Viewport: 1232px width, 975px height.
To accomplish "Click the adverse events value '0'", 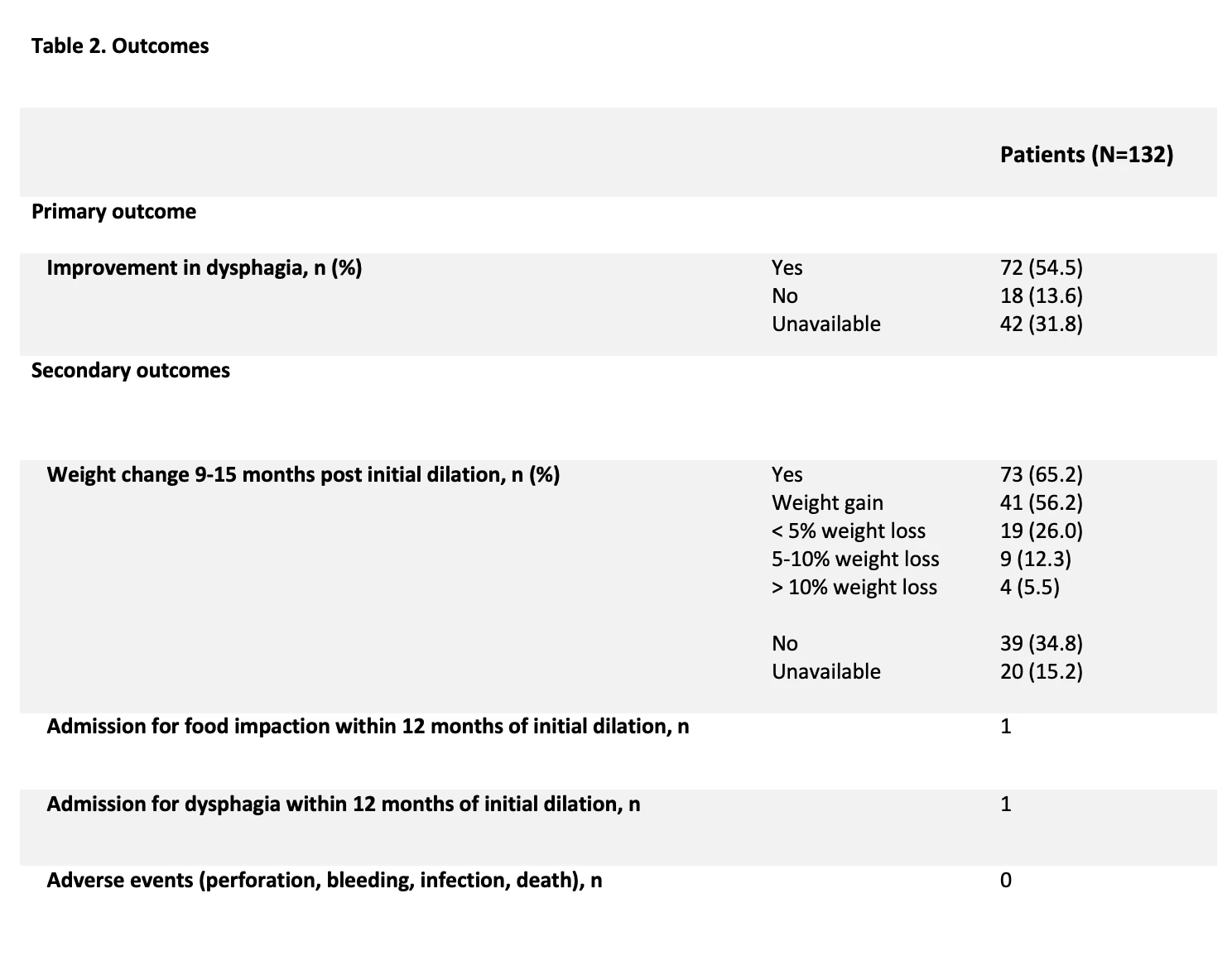I will point(1005,881).
